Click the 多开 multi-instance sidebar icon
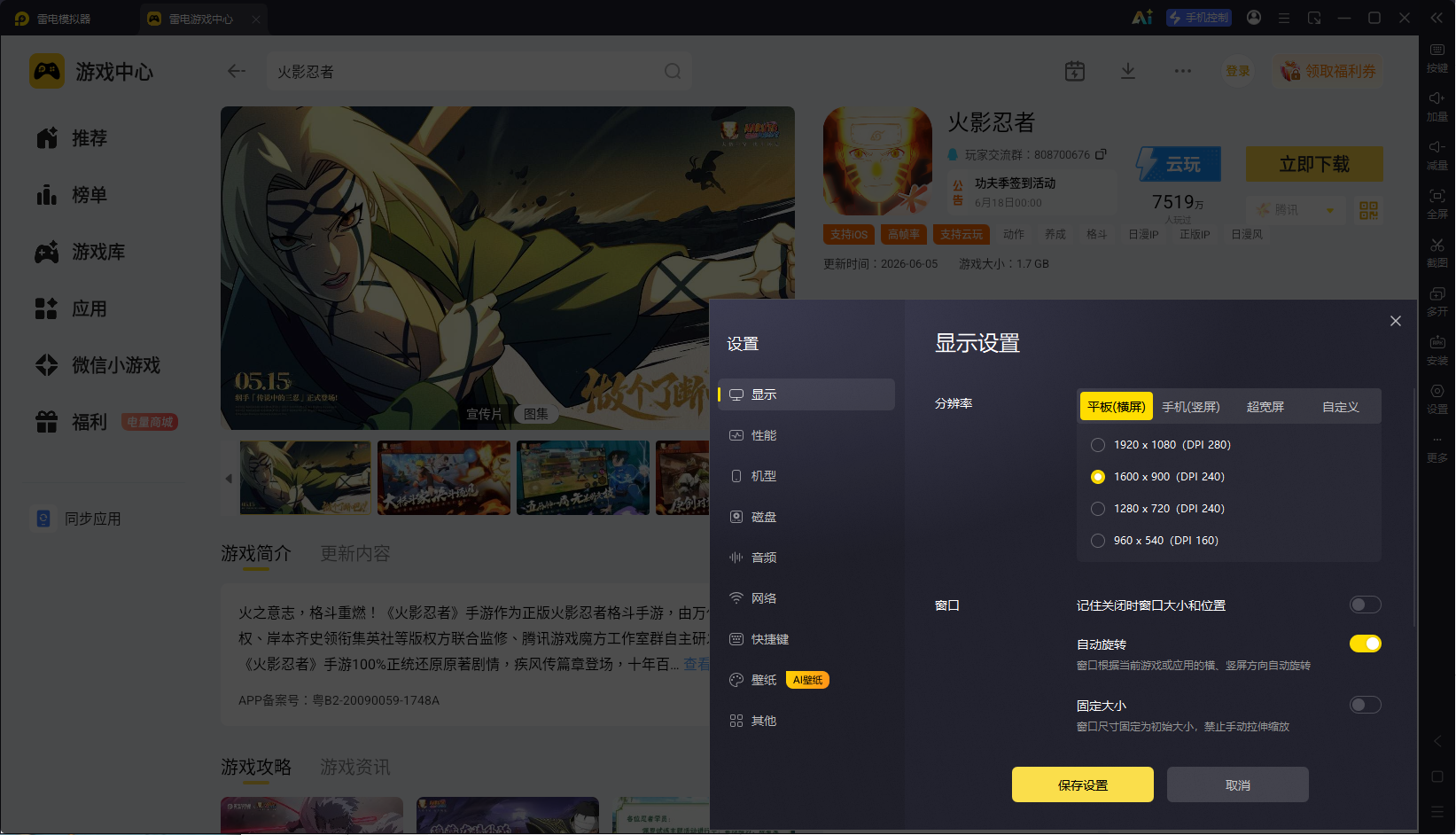This screenshot has height=835, width=1456. pos(1437,301)
